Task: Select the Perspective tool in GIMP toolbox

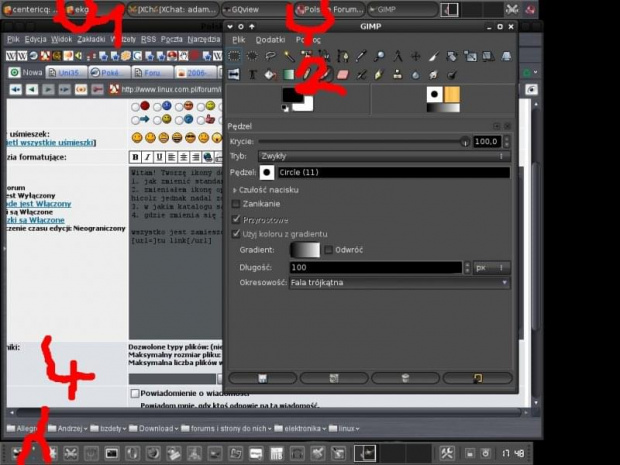Action: coord(506,56)
